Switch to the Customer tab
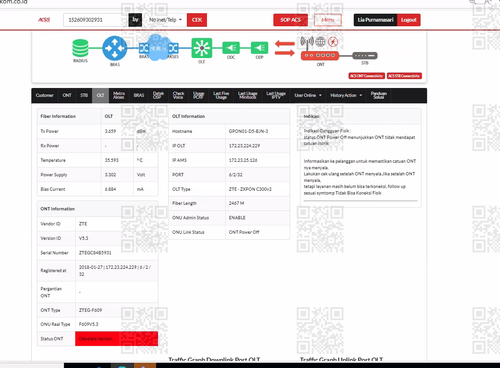The height and width of the screenshot is (368, 500). click(45, 95)
